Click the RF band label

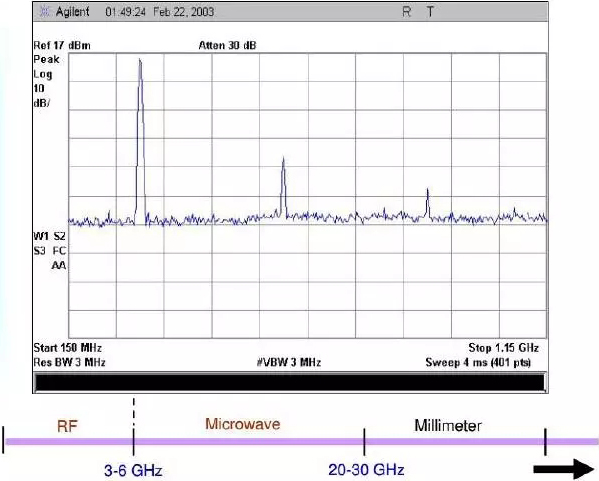click(x=67, y=426)
